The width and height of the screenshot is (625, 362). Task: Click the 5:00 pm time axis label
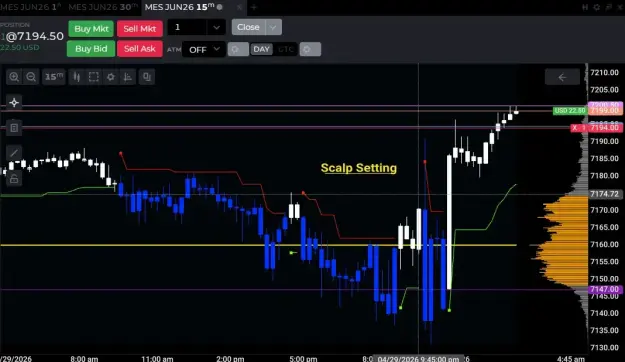click(303, 359)
